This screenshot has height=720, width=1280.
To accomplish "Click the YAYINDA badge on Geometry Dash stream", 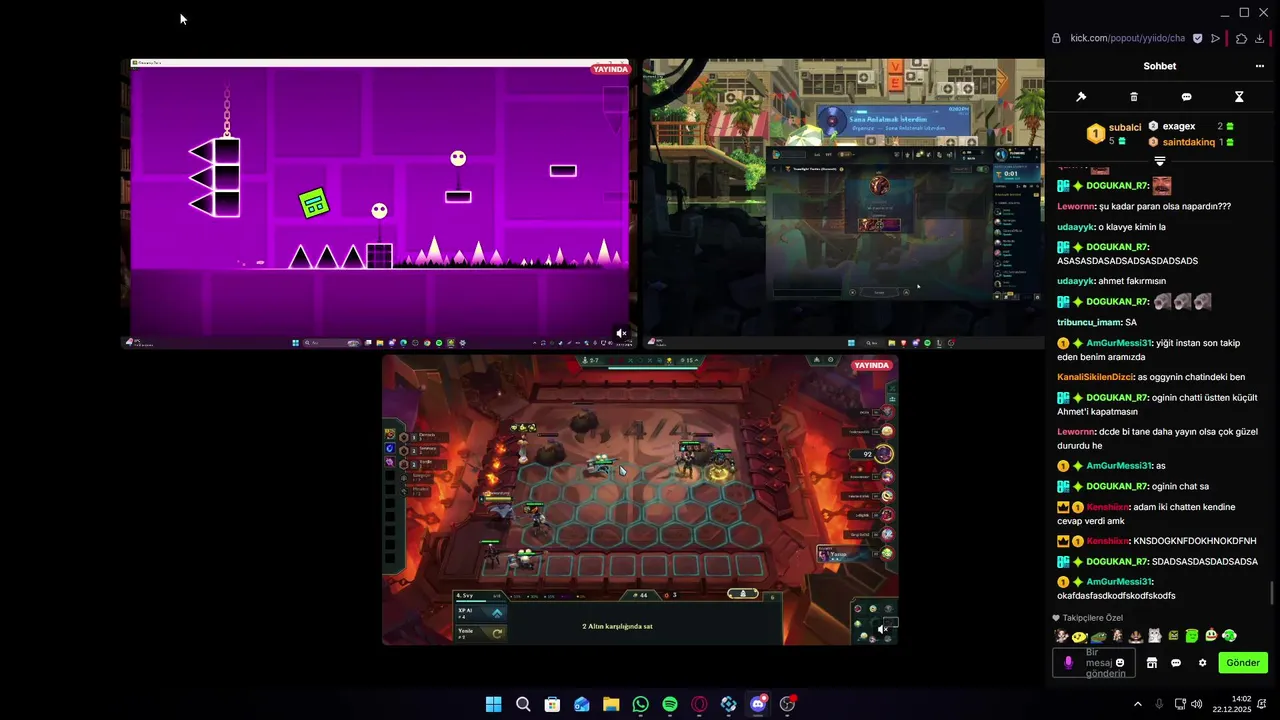I will click(x=611, y=69).
